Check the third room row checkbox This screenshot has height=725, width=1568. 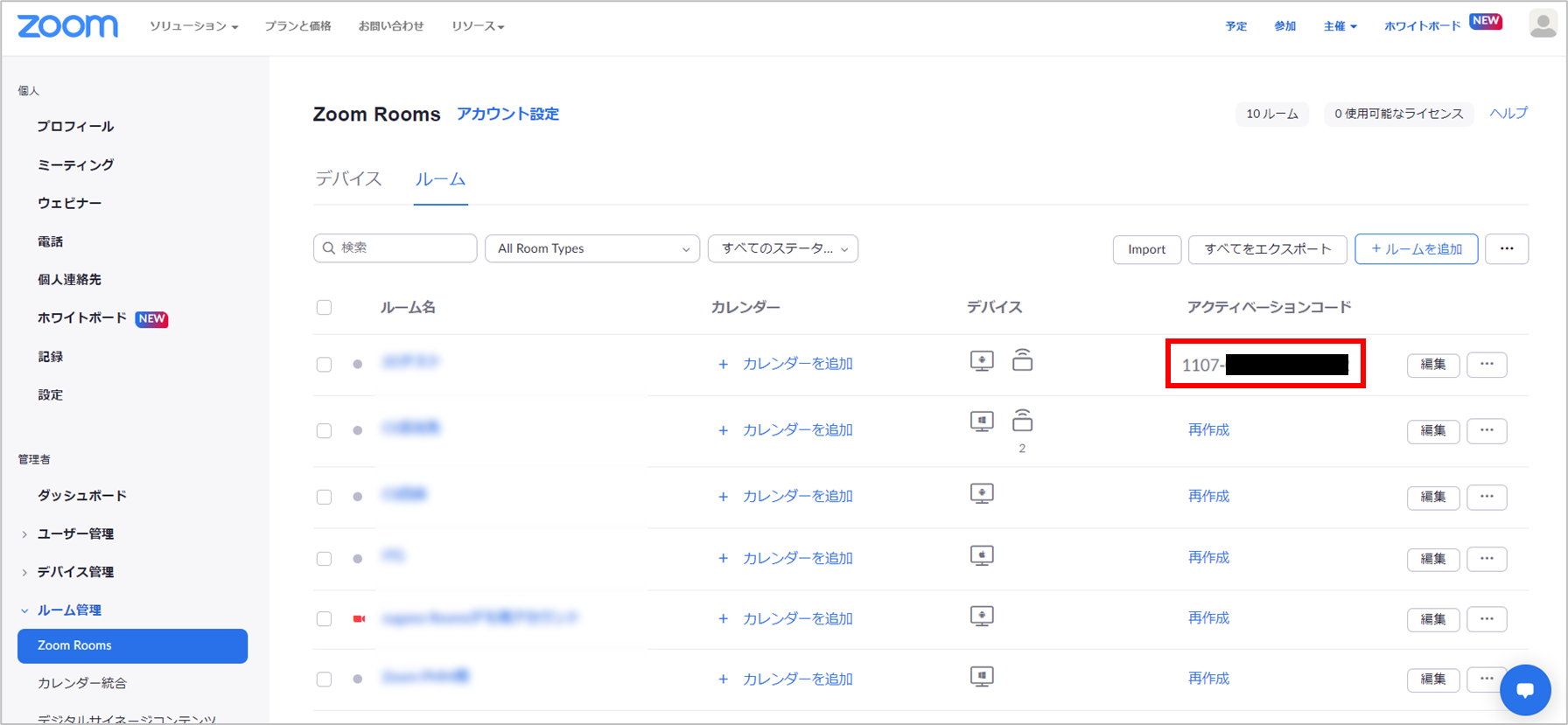coord(324,497)
